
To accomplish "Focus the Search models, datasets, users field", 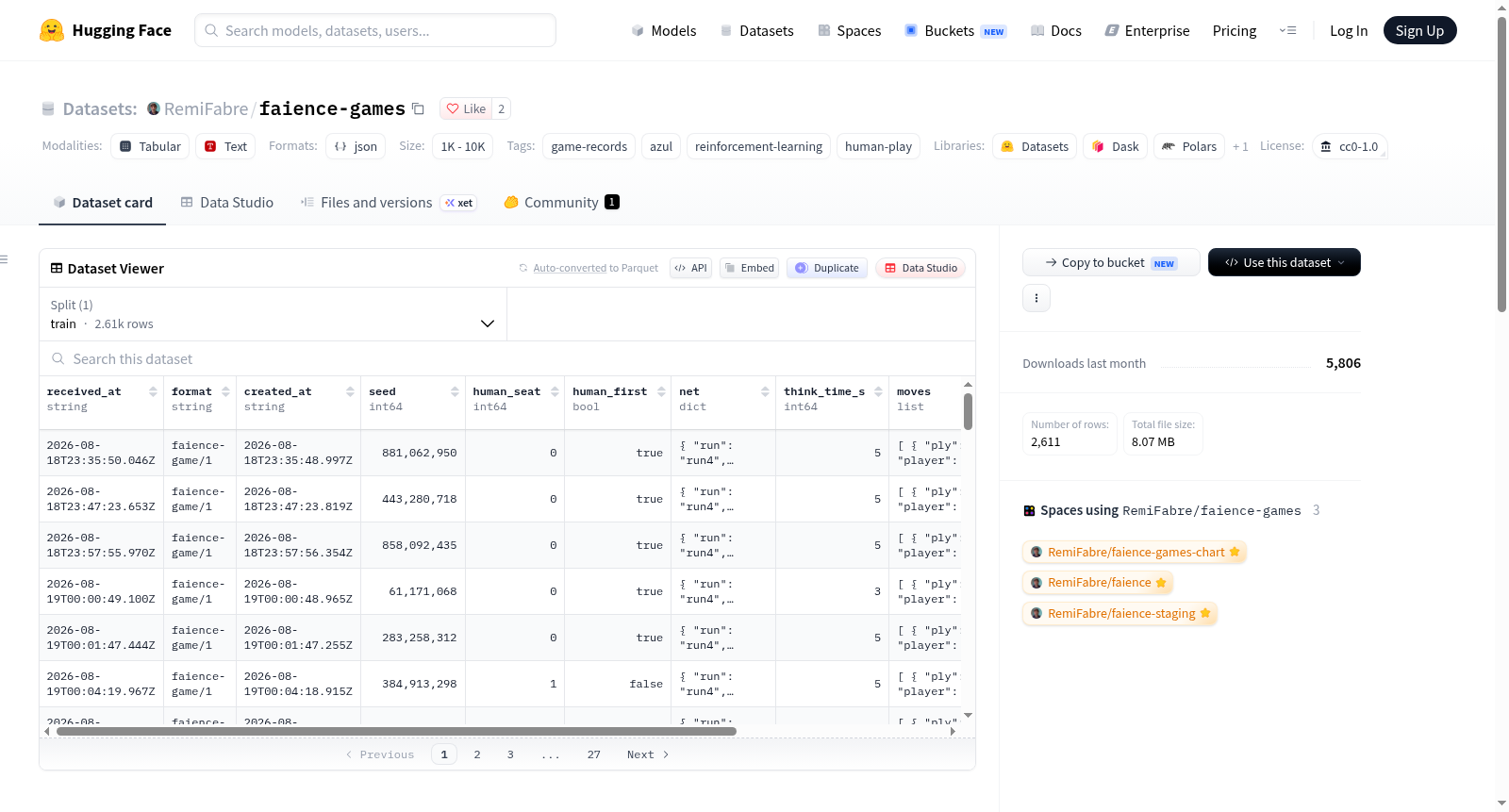I will (375, 30).
